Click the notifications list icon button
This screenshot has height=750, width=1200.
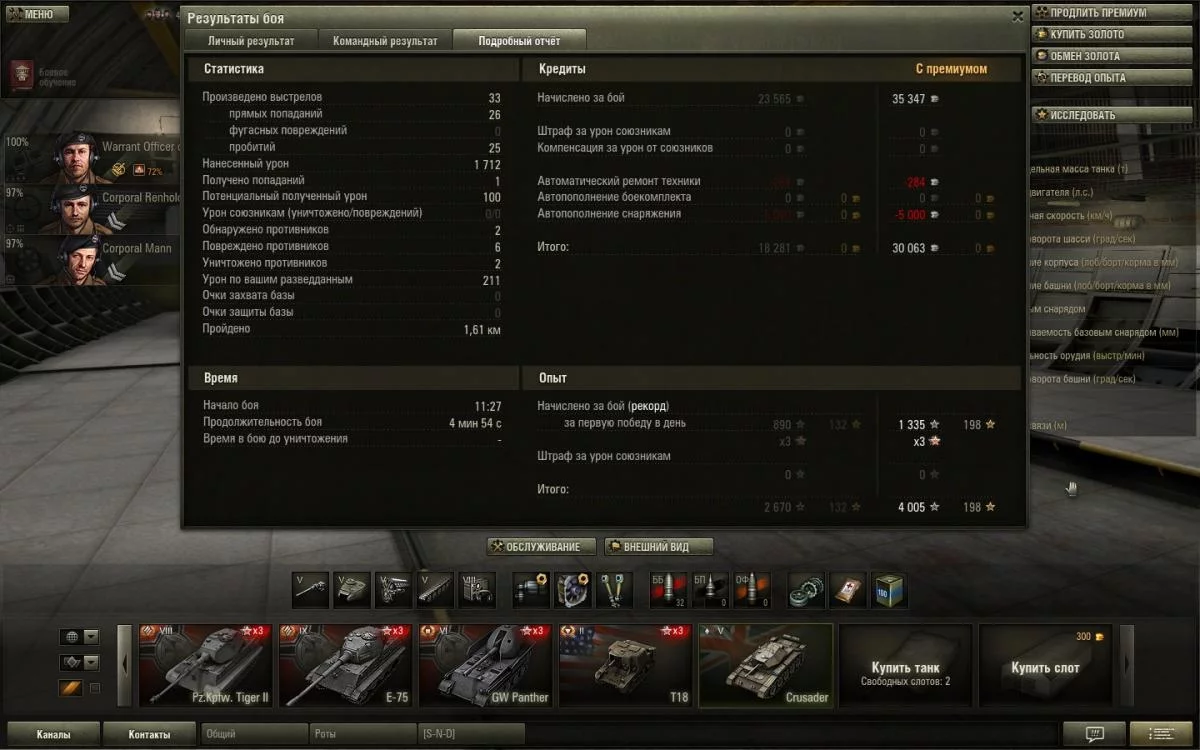click(1160, 734)
